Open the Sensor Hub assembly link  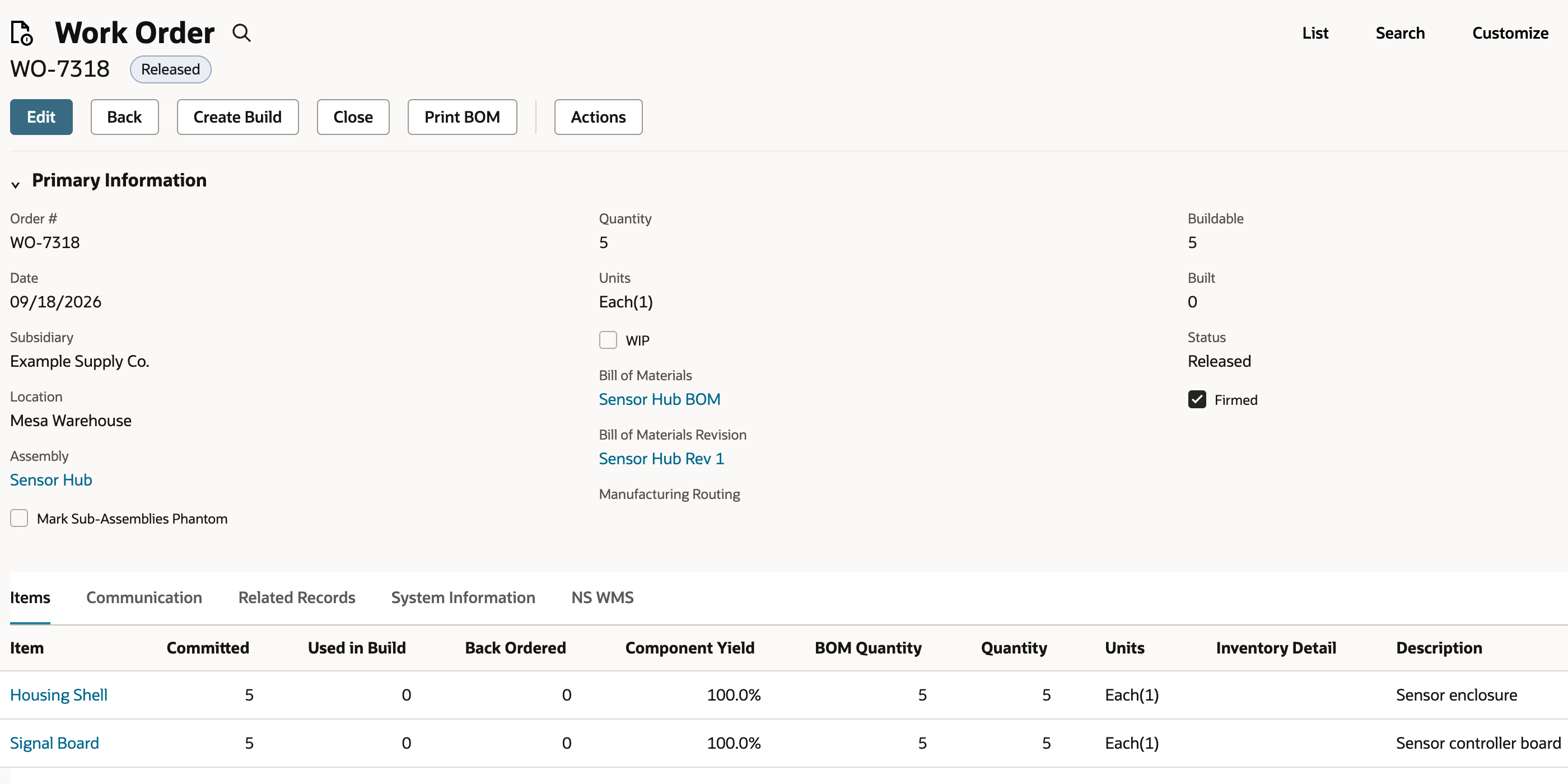[51, 480]
